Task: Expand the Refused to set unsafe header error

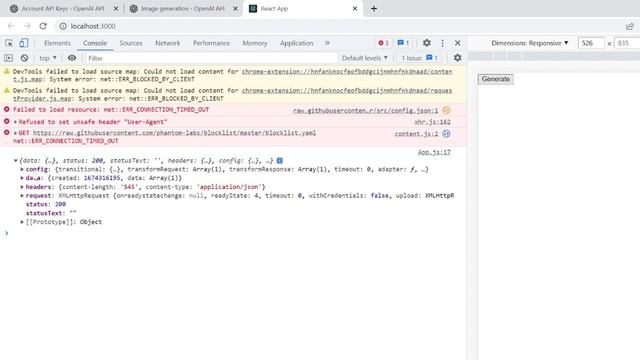Action: [x=16, y=122]
